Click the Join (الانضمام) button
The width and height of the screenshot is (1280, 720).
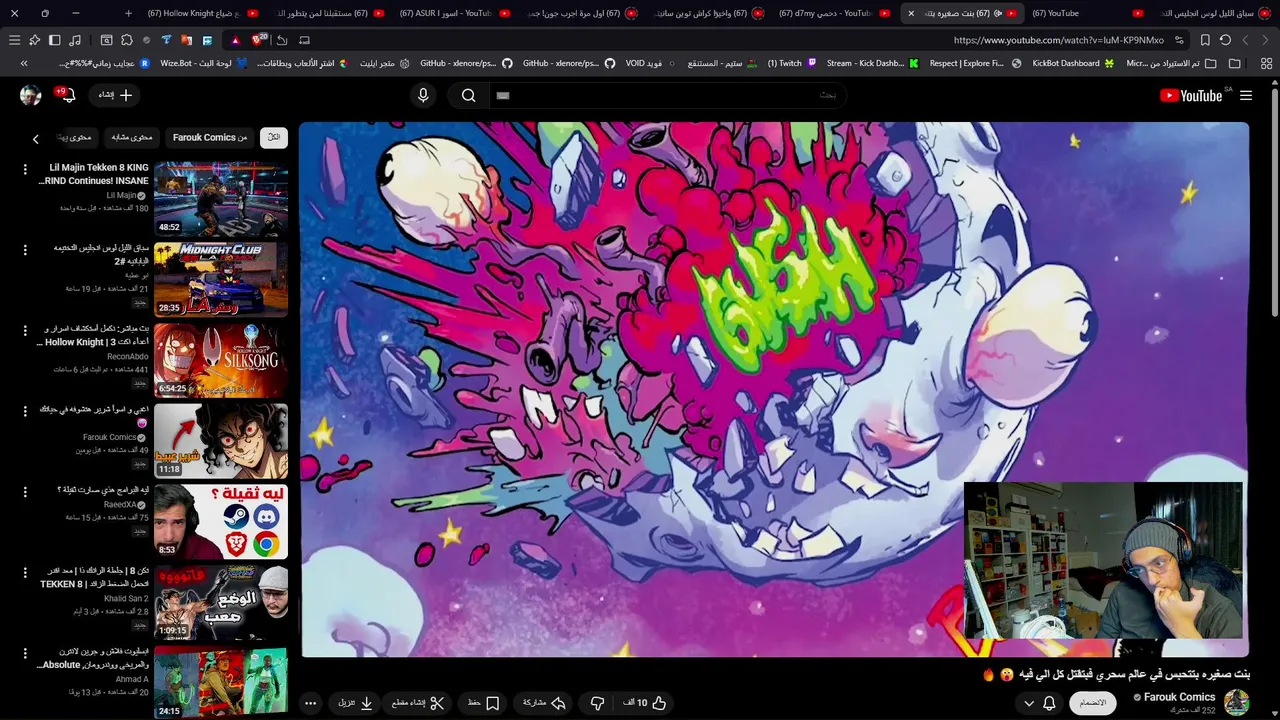(x=1093, y=703)
